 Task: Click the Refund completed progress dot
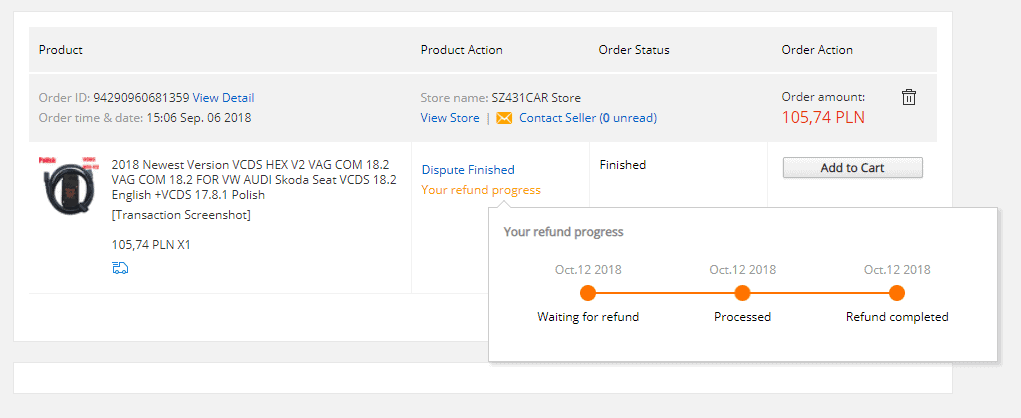pyautogui.click(x=897, y=293)
